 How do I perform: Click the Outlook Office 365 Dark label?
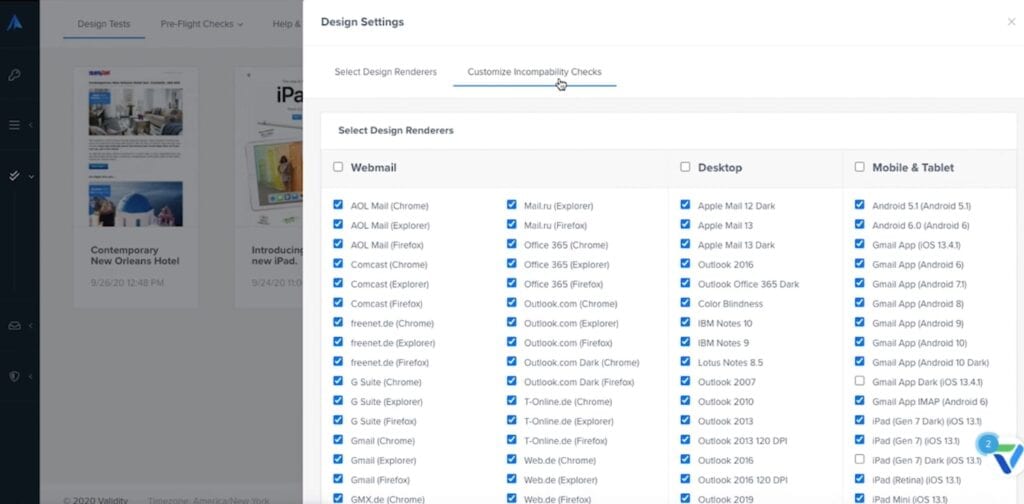(x=748, y=284)
